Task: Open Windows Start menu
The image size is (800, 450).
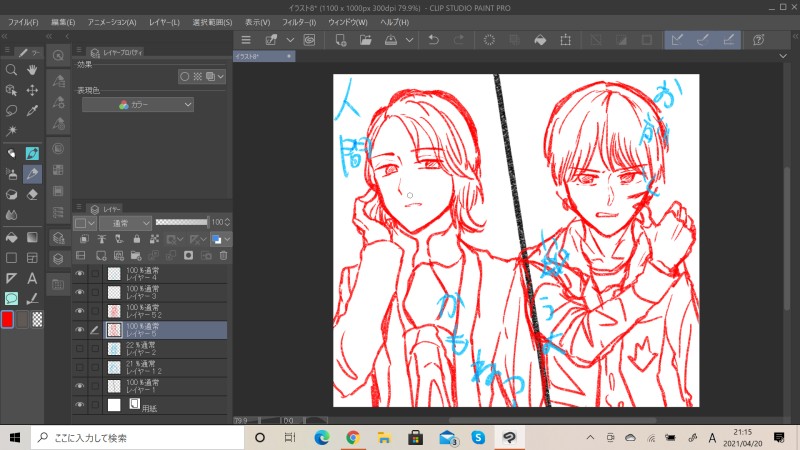Action: click(x=15, y=437)
